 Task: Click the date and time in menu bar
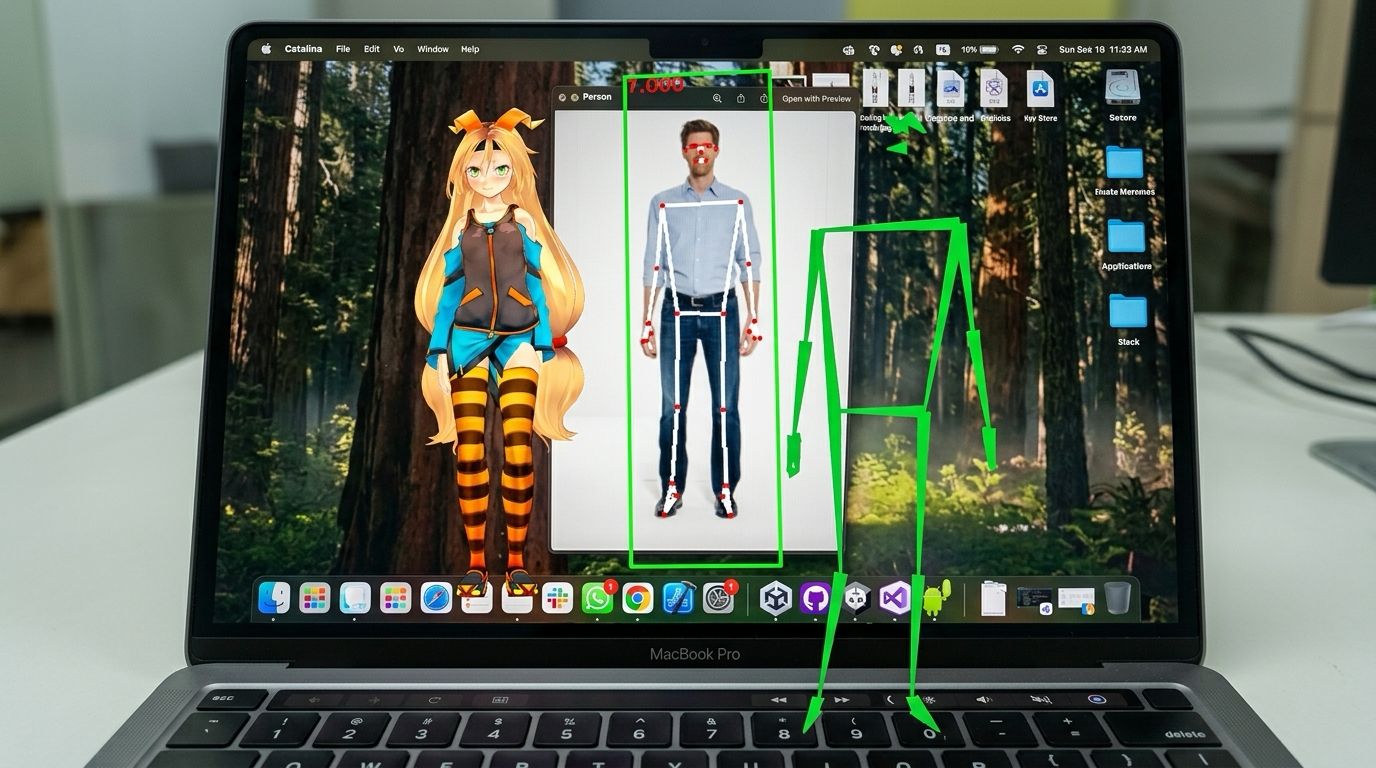click(x=1103, y=49)
